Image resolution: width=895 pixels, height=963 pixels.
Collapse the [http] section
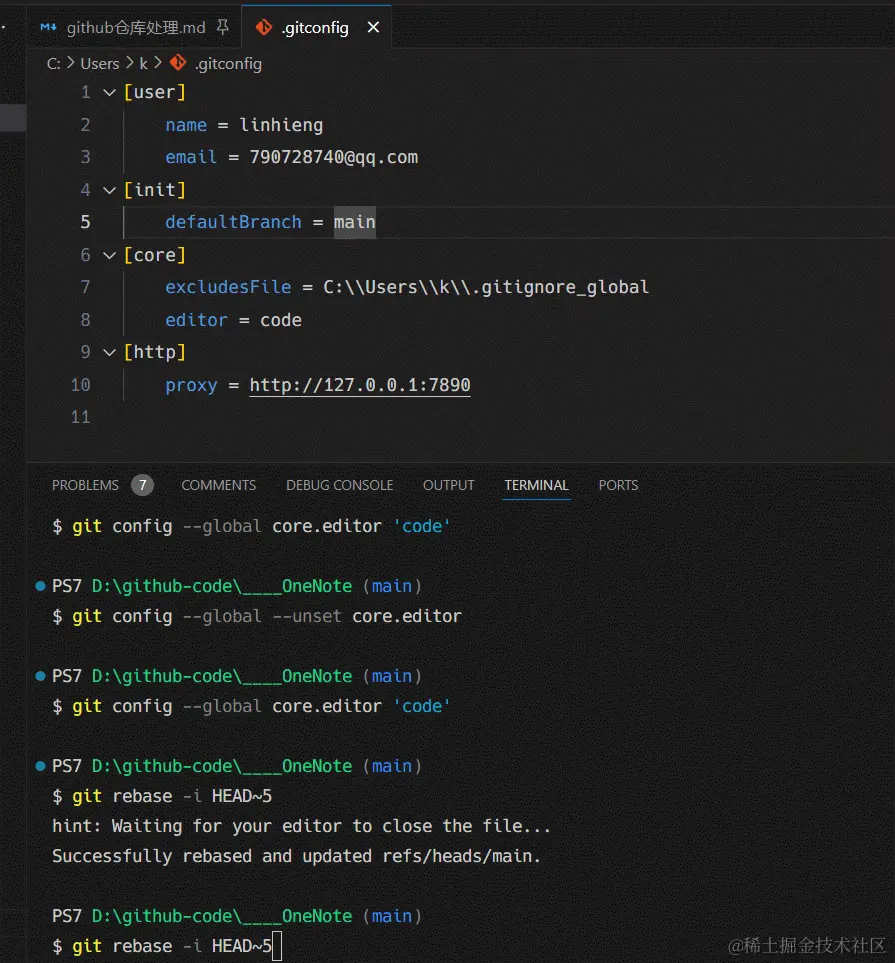[x=109, y=351]
